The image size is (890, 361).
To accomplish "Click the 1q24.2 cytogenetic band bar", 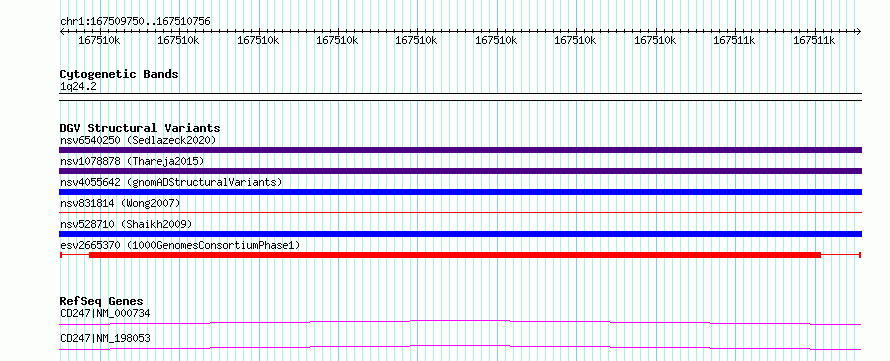I will 460,96.
